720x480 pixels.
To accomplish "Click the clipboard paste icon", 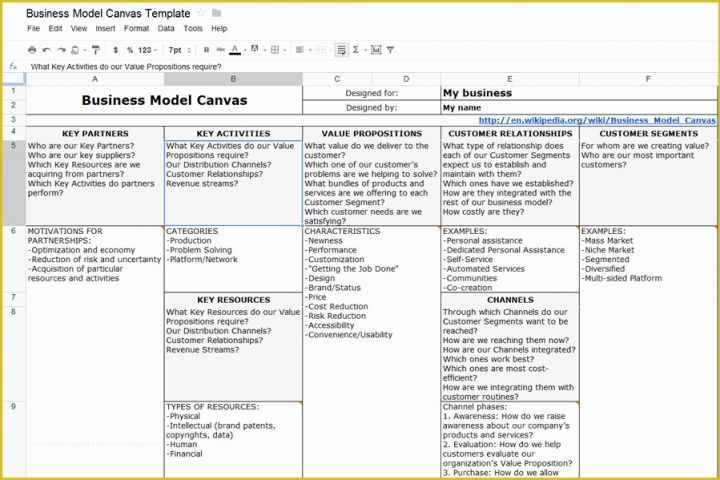I will coord(75,50).
